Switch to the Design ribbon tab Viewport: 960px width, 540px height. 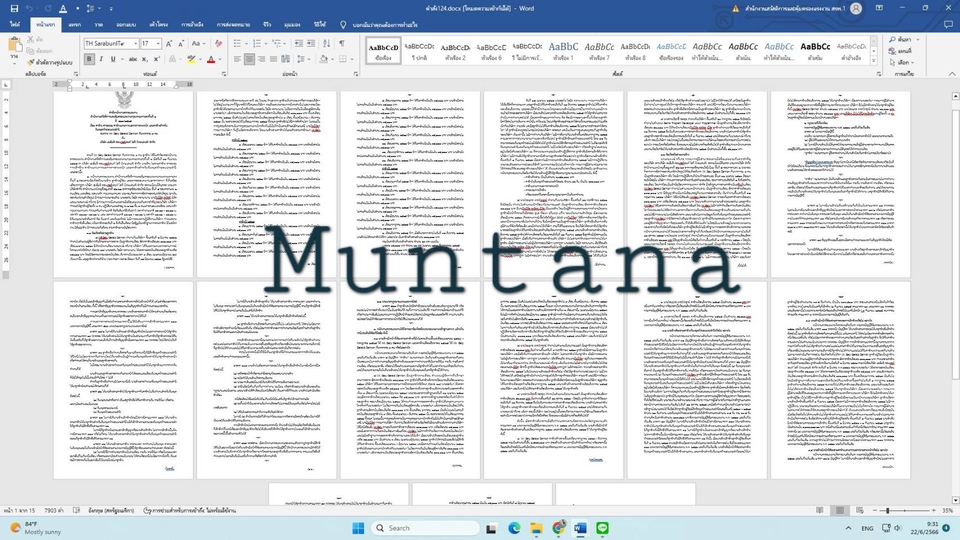[126, 25]
